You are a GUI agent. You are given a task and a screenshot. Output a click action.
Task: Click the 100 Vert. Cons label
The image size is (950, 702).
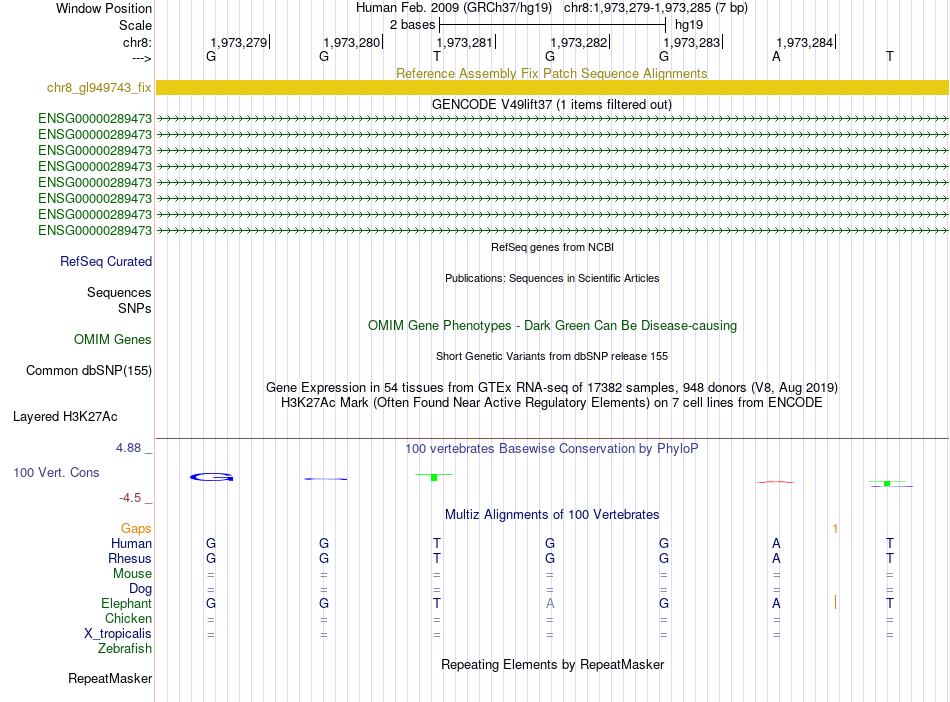click(x=56, y=472)
